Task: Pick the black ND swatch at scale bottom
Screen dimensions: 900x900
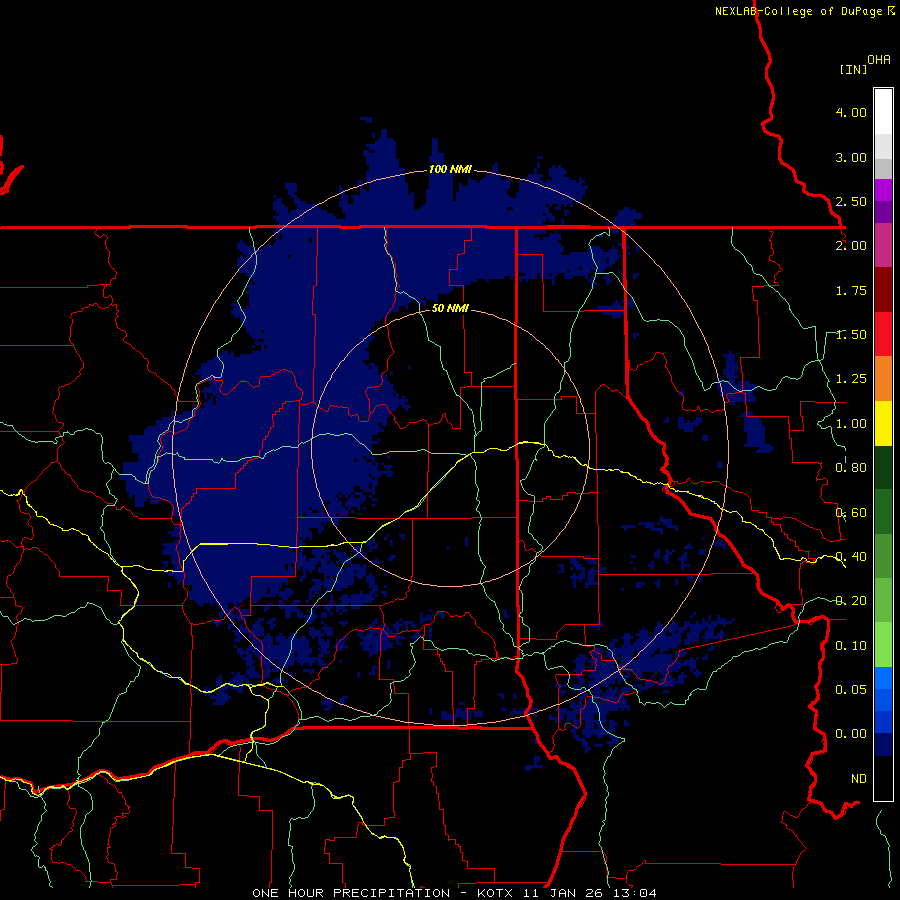Action: (883, 778)
